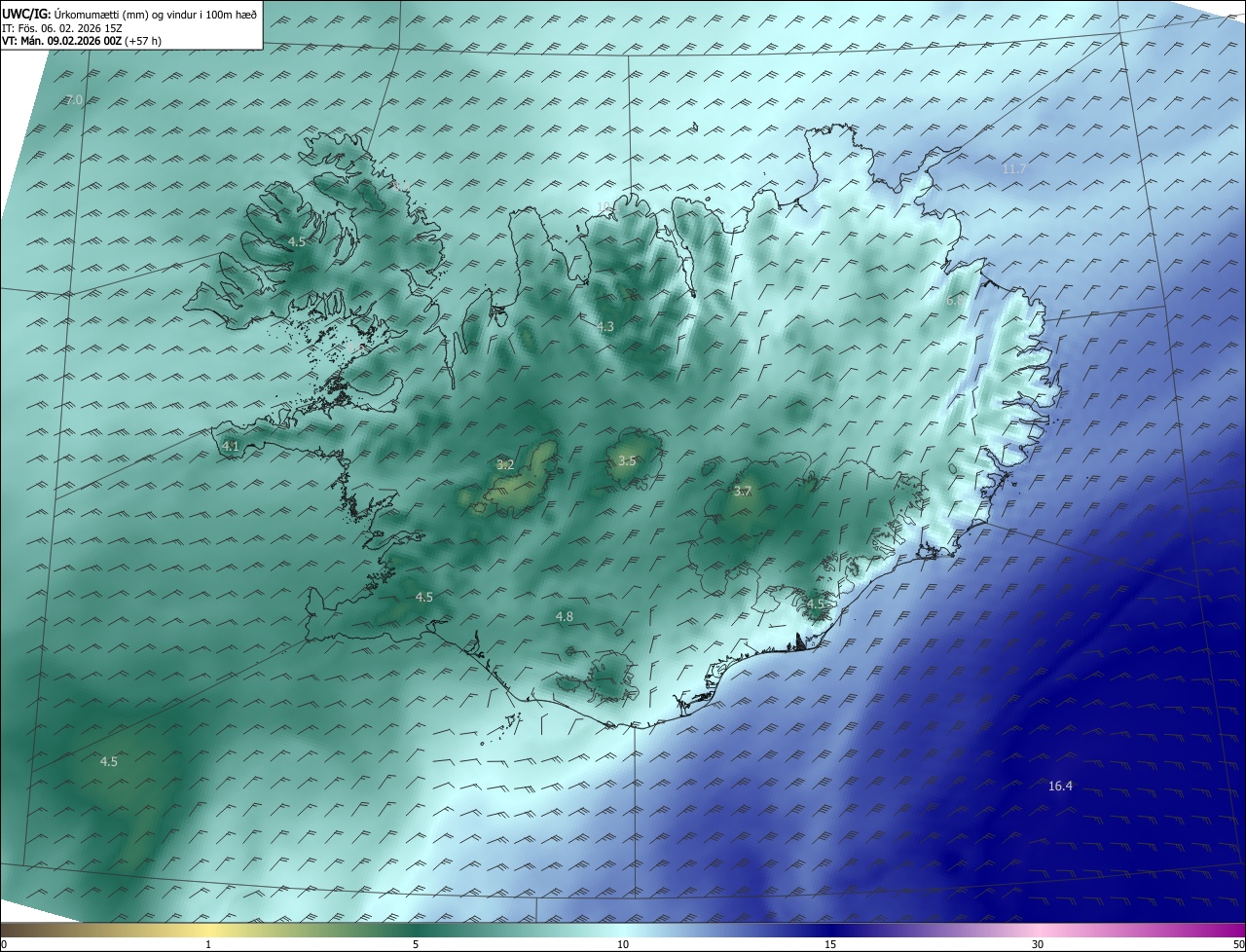Click the 4.5 value on the southeast glacier tip
1246x952 pixels.
click(816, 604)
